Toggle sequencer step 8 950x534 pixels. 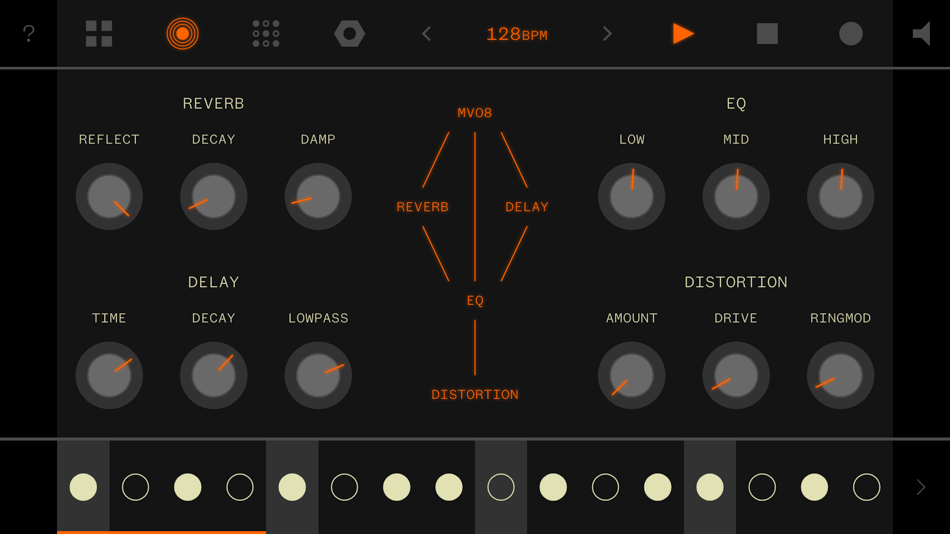(449, 487)
